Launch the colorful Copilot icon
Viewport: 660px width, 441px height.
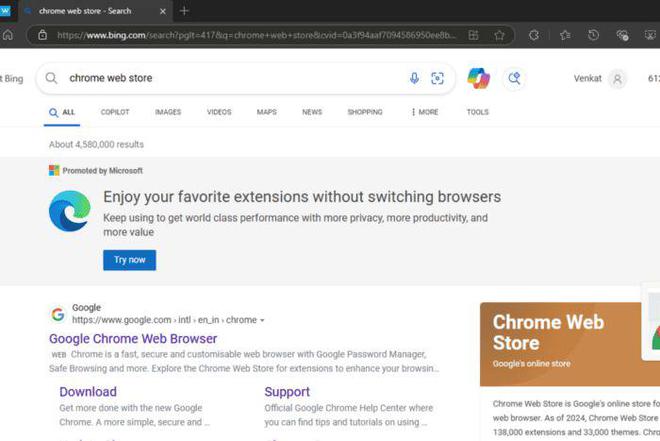point(479,78)
